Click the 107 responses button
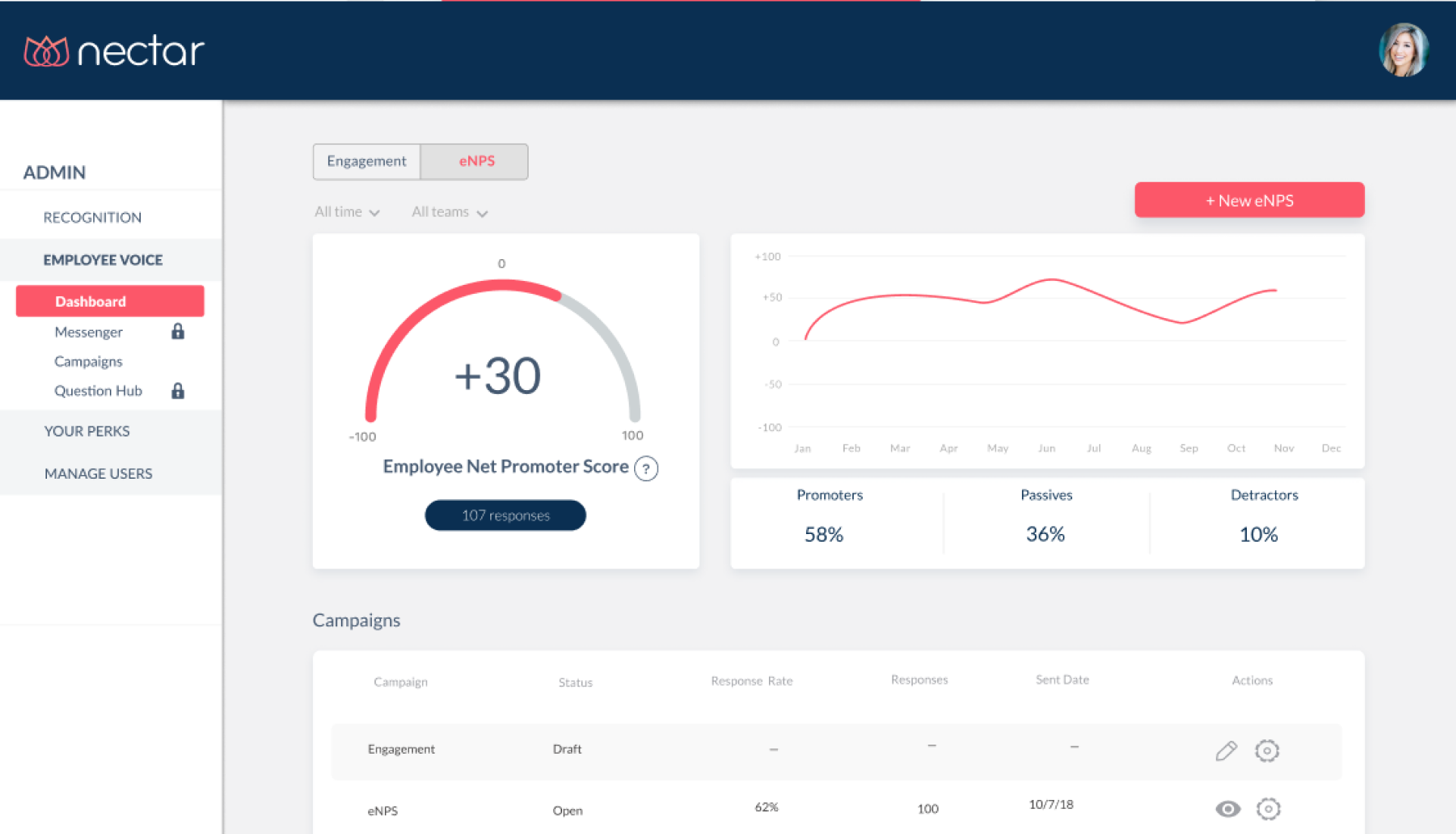Screen dimensions: 1456x834 coord(505,515)
